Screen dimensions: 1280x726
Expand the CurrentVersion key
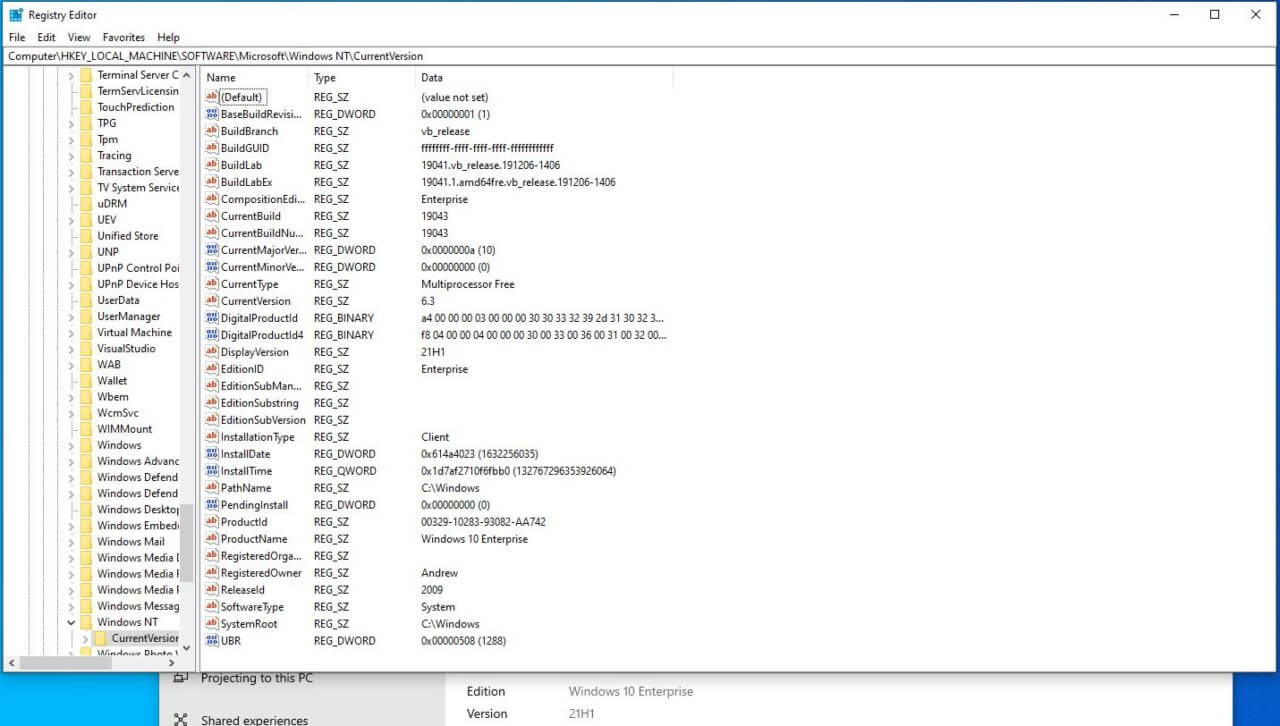tap(86, 638)
